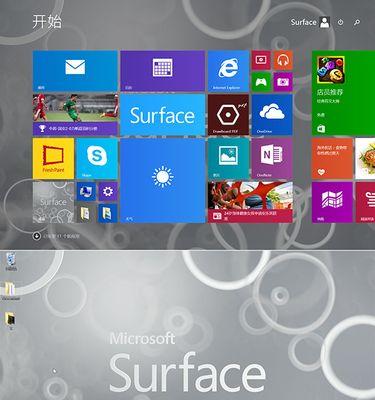Open the Surface user account menu

pos(310,22)
